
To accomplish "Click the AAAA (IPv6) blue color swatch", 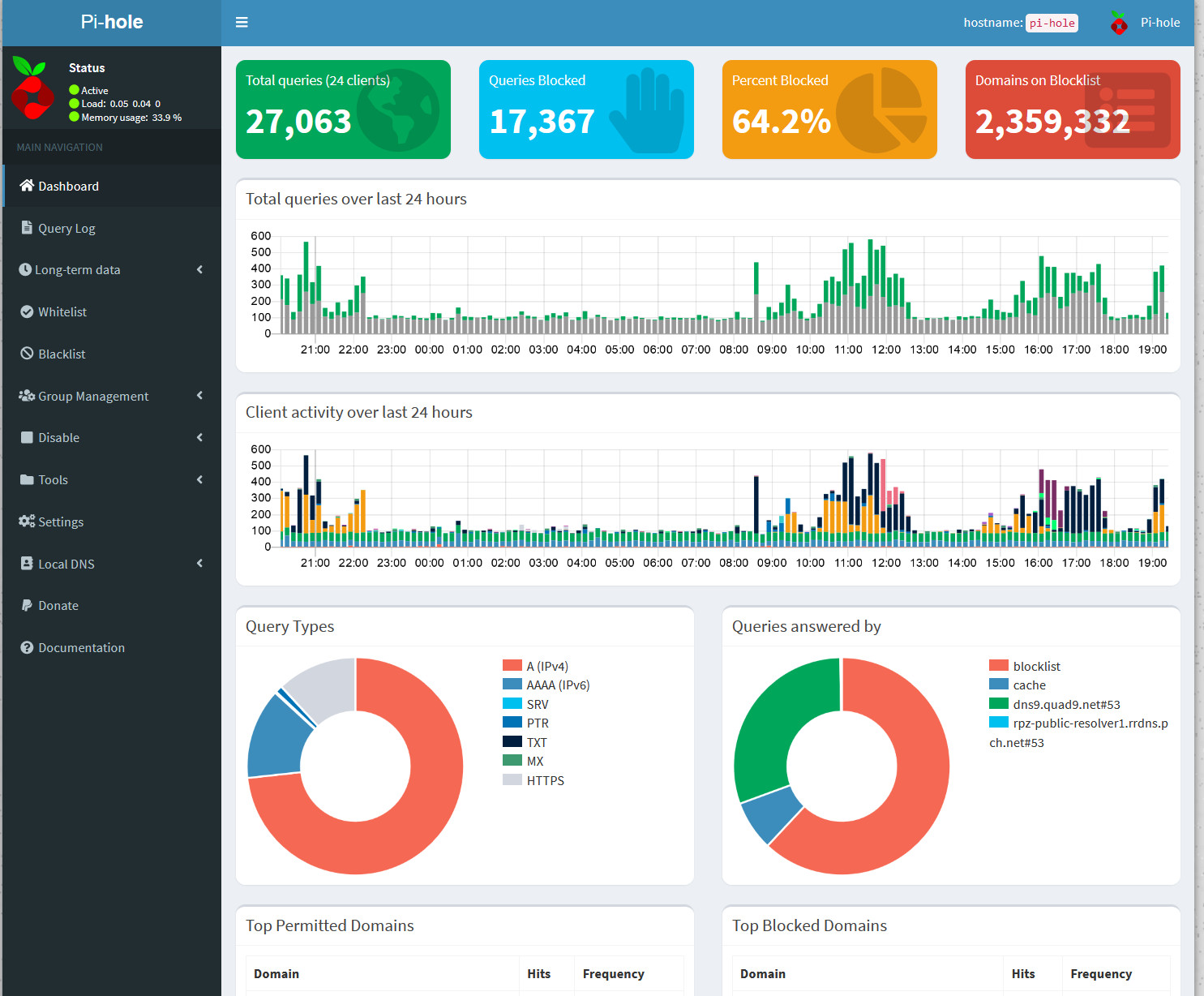I will click(512, 685).
